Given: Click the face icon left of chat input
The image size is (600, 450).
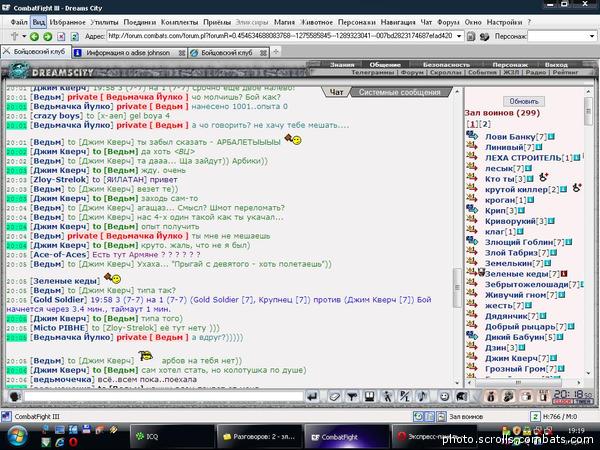Looking at the screenshot, I should click(x=15, y=397).
